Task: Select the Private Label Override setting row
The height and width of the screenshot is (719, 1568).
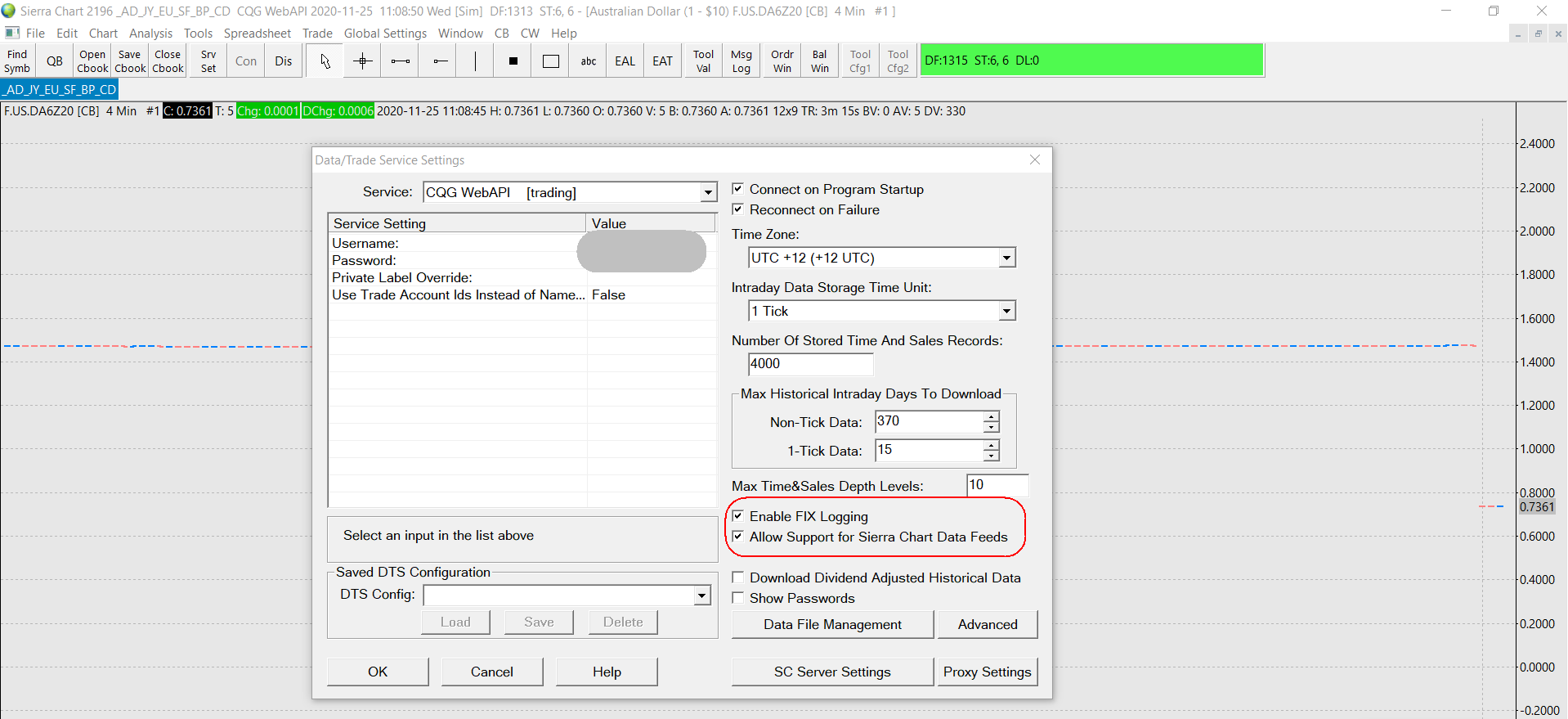Action: (x=522, y=277)
